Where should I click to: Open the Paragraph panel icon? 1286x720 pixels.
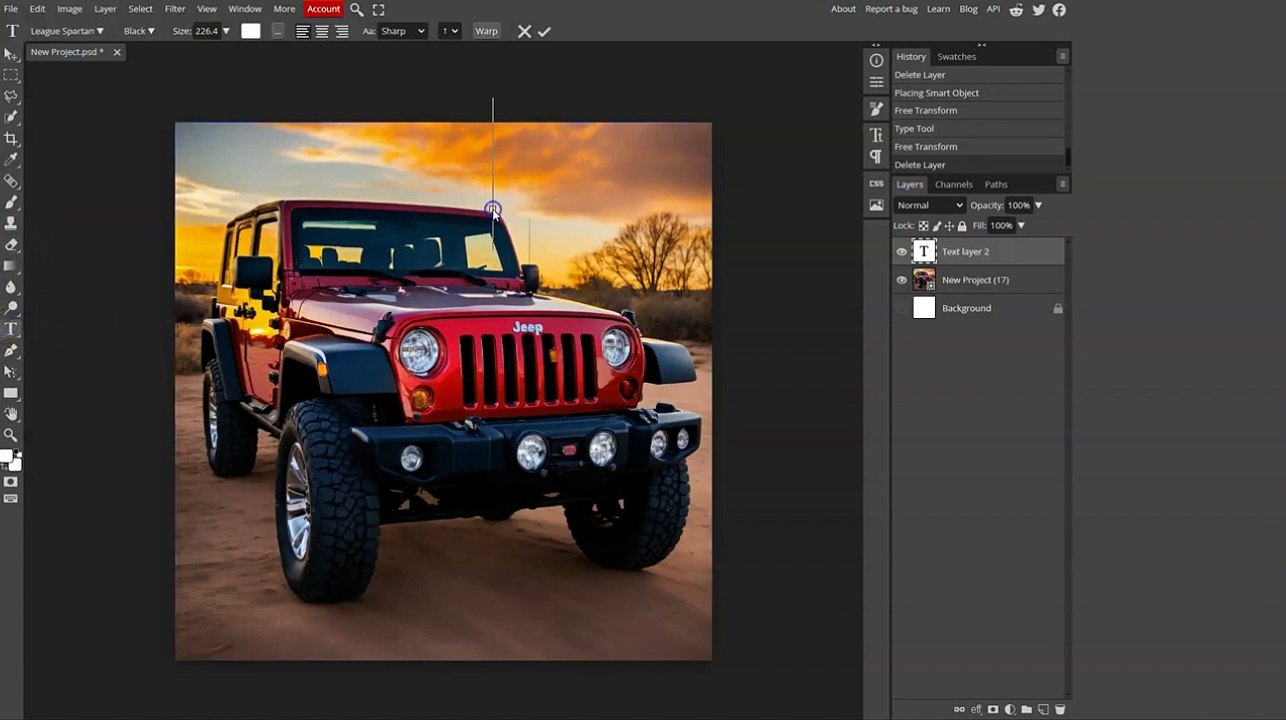click(876, 157)
